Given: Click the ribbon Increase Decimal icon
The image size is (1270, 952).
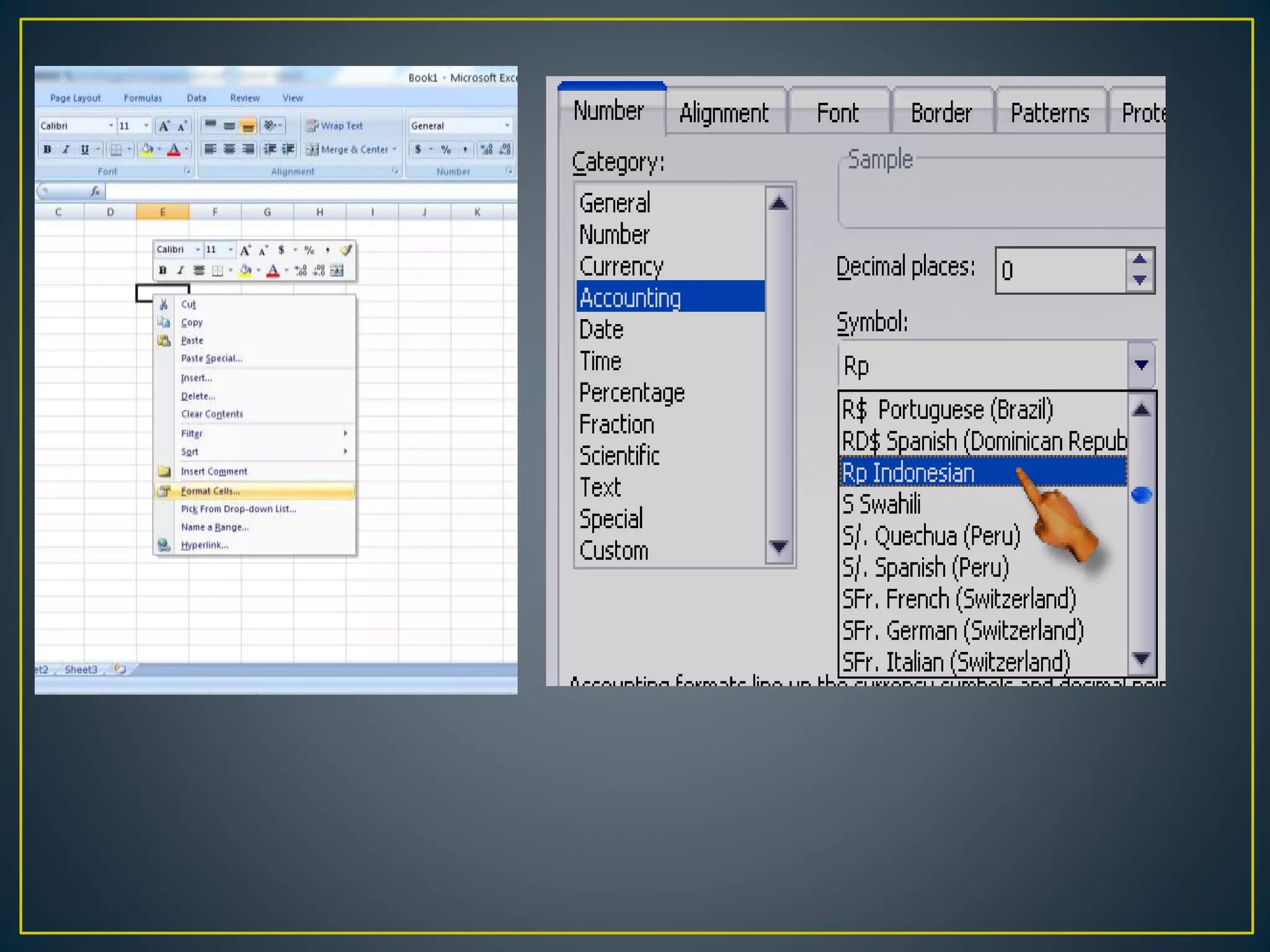Looking at the screenshot, I should [x=487, y=149].
